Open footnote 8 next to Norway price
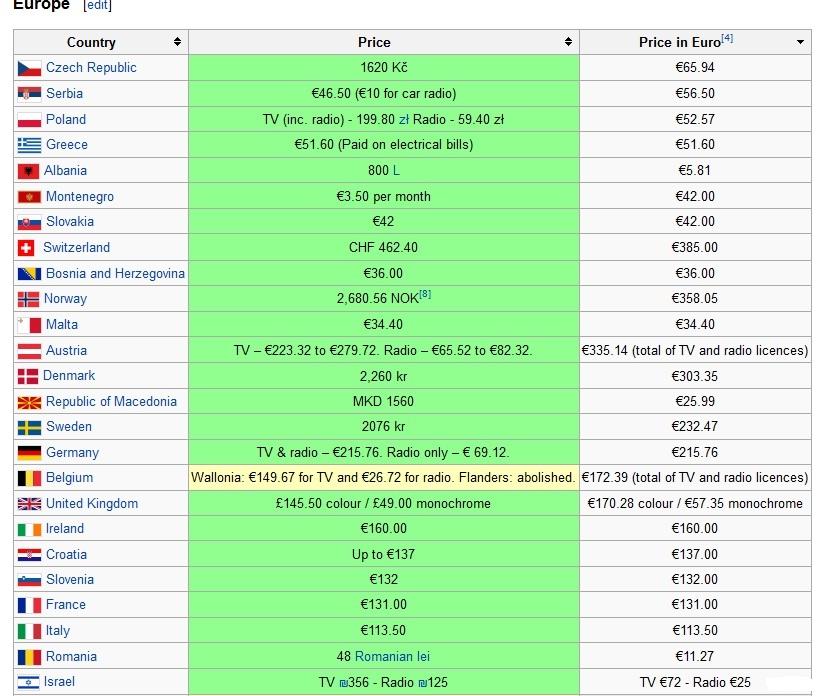The width and height of the screenshot is (819, 696). click(425, 294)
